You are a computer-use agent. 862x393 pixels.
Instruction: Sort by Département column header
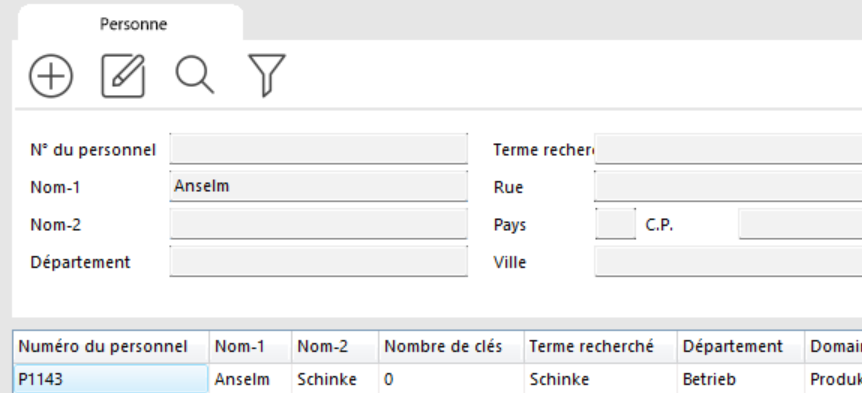[741, 347]
